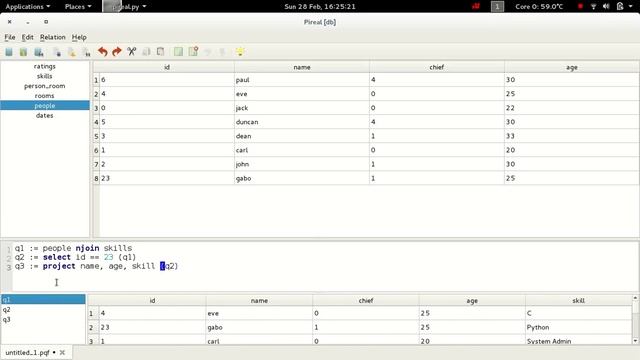The image size is (640, 360).
Task: Open the Help menu
Action: click(79, 37)
